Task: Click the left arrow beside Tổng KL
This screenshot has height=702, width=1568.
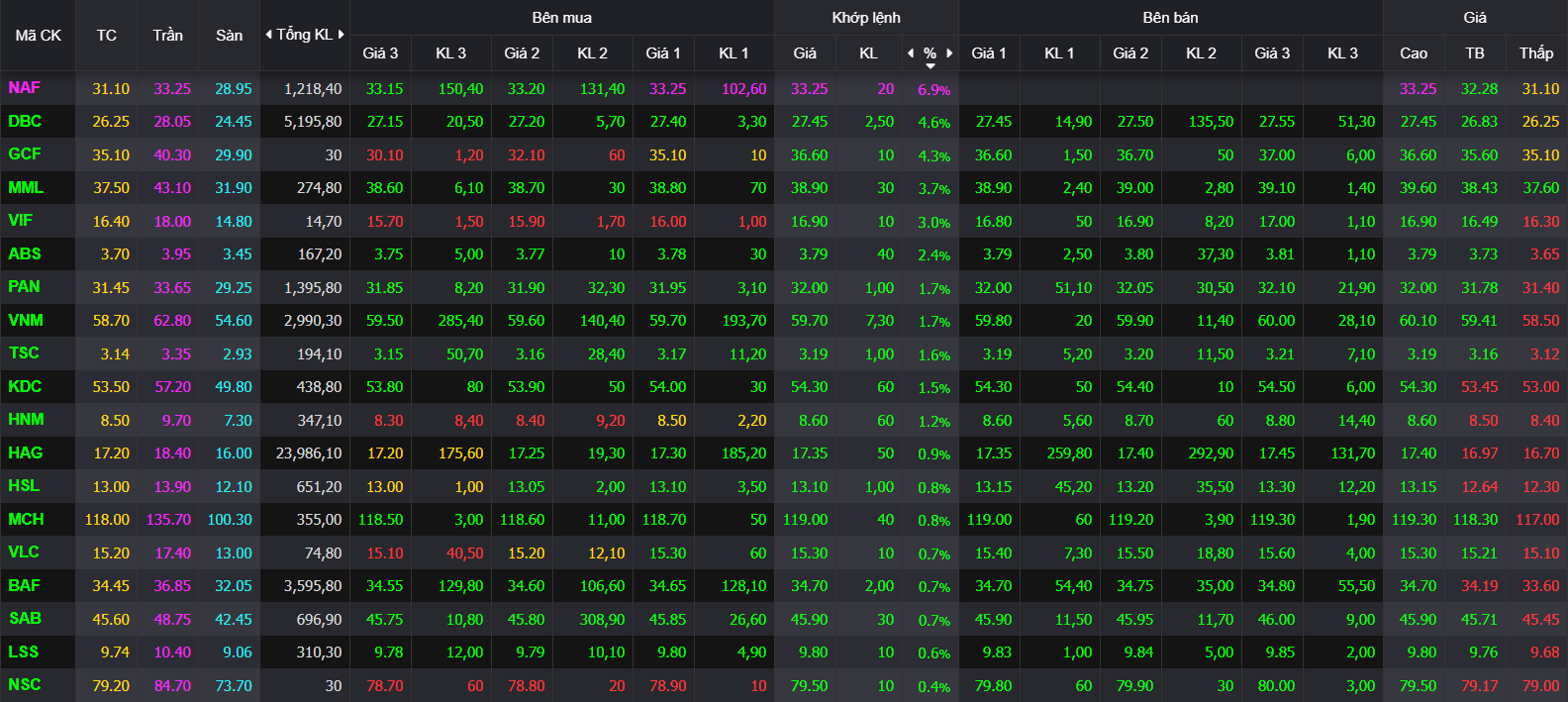Action: pyautogui.click(x=268, y=35)
